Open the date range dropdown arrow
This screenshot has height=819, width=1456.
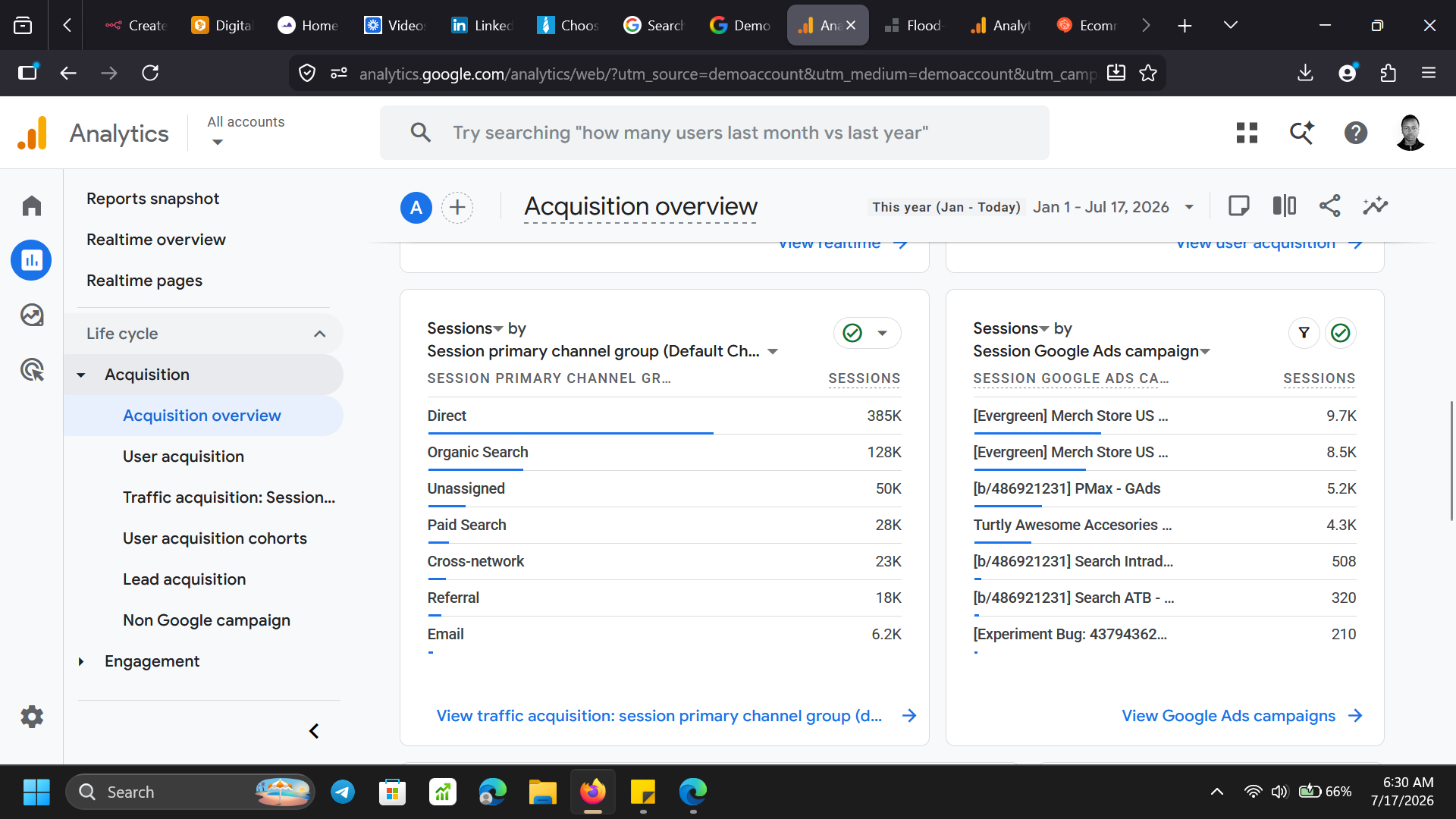click(x=1189, y=207)
